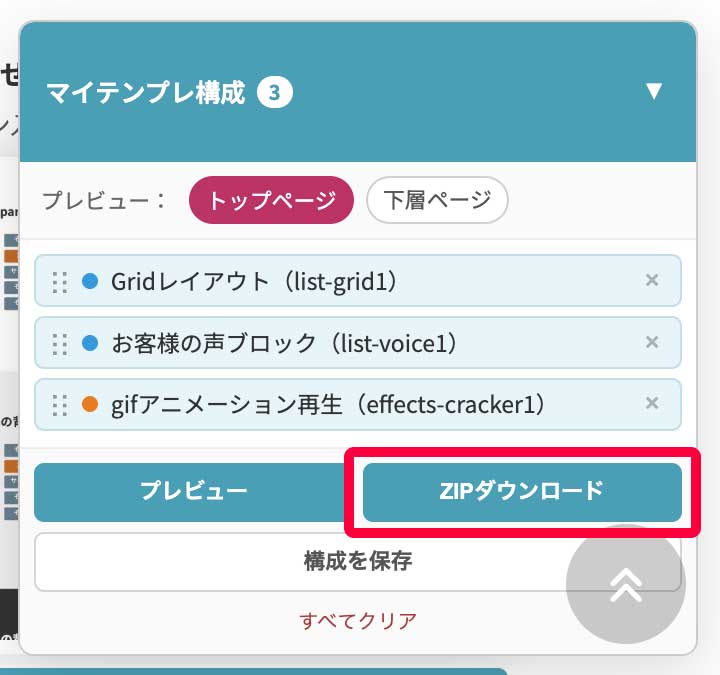720x675 pixels.
Task: Switch preview to 下層ページ
Action: pyautogui.click(x=437, y=200)
